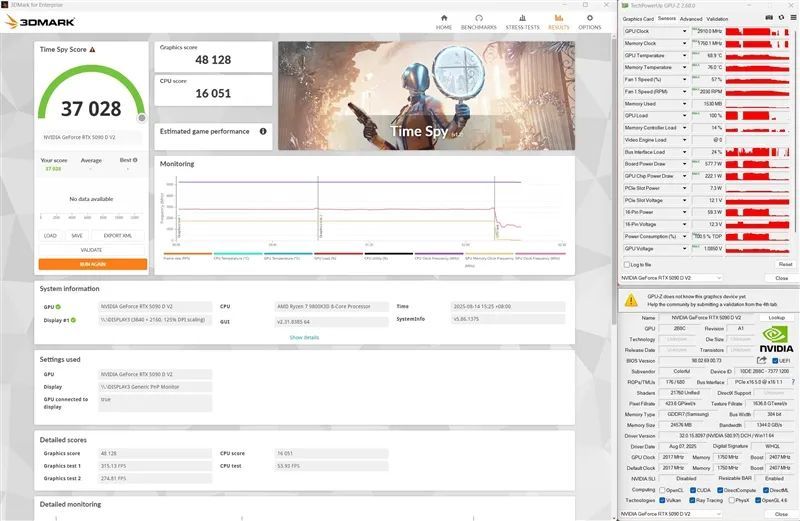Switch to the Advanced tab in GPU-Z
The height and width of the screenshot is (521, 800).
(691, 19)
